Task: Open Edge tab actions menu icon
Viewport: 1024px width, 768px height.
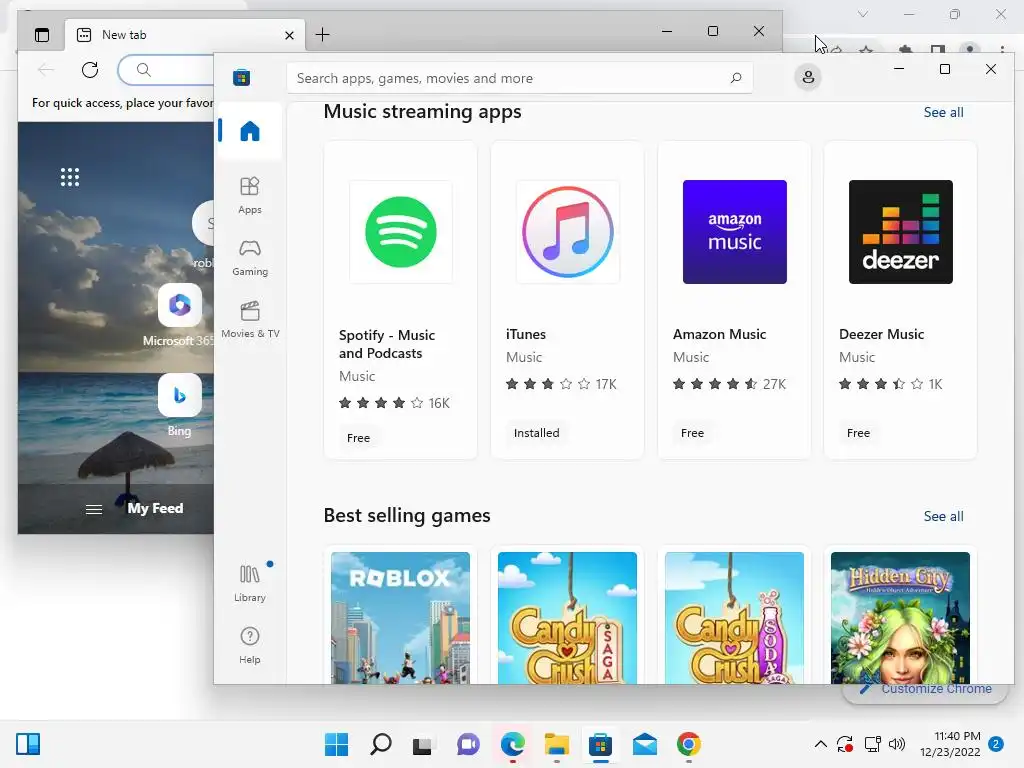Action: tap(42, 35)
